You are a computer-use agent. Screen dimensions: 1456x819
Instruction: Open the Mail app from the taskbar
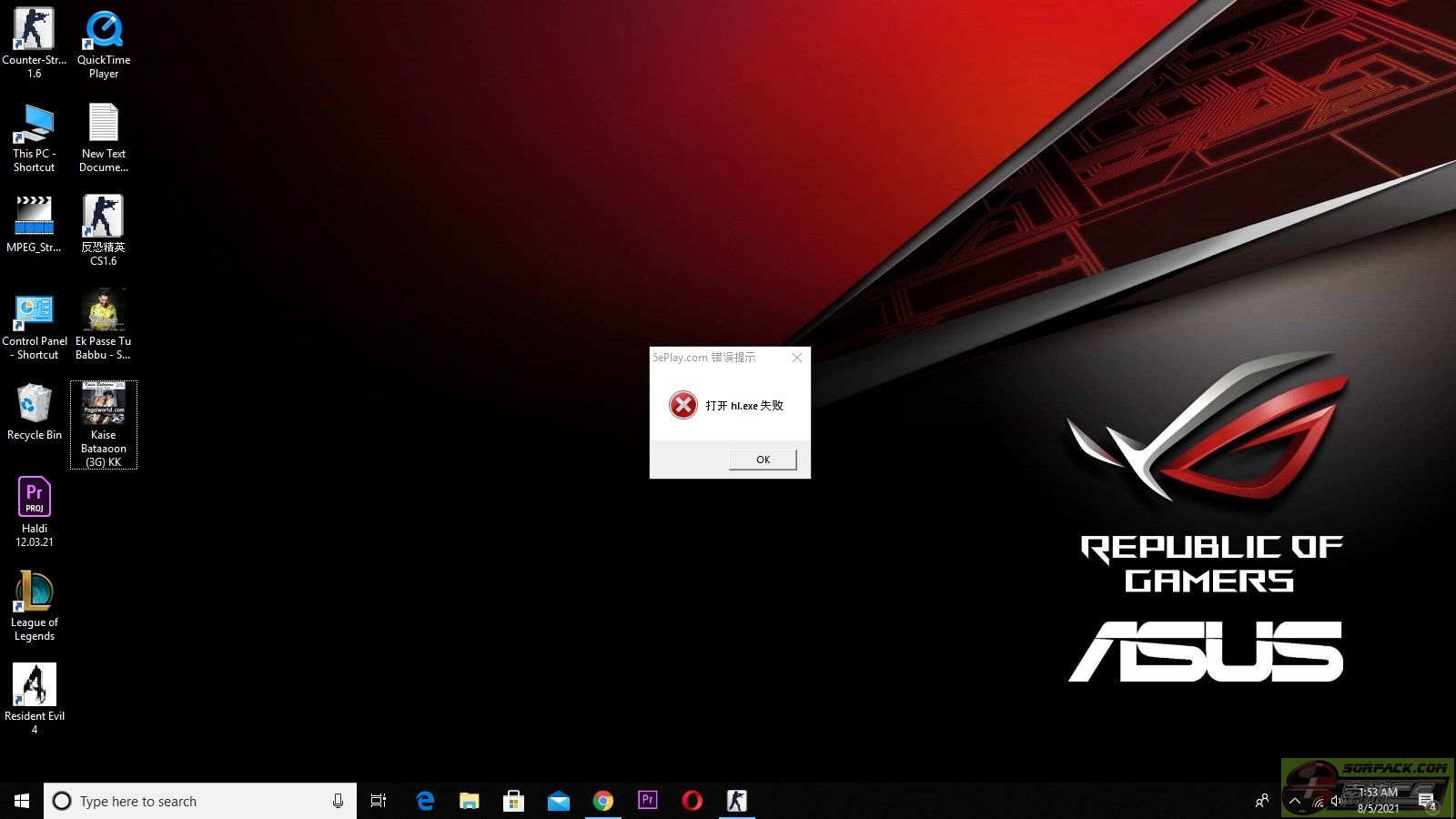[559, 801]
